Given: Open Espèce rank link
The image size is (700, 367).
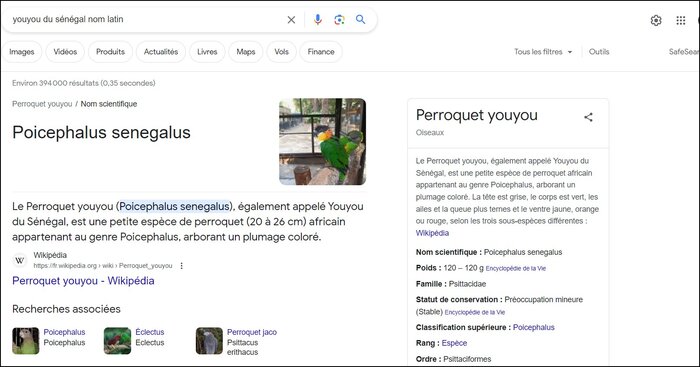Looking at the screenshot, I should (454, 343).
